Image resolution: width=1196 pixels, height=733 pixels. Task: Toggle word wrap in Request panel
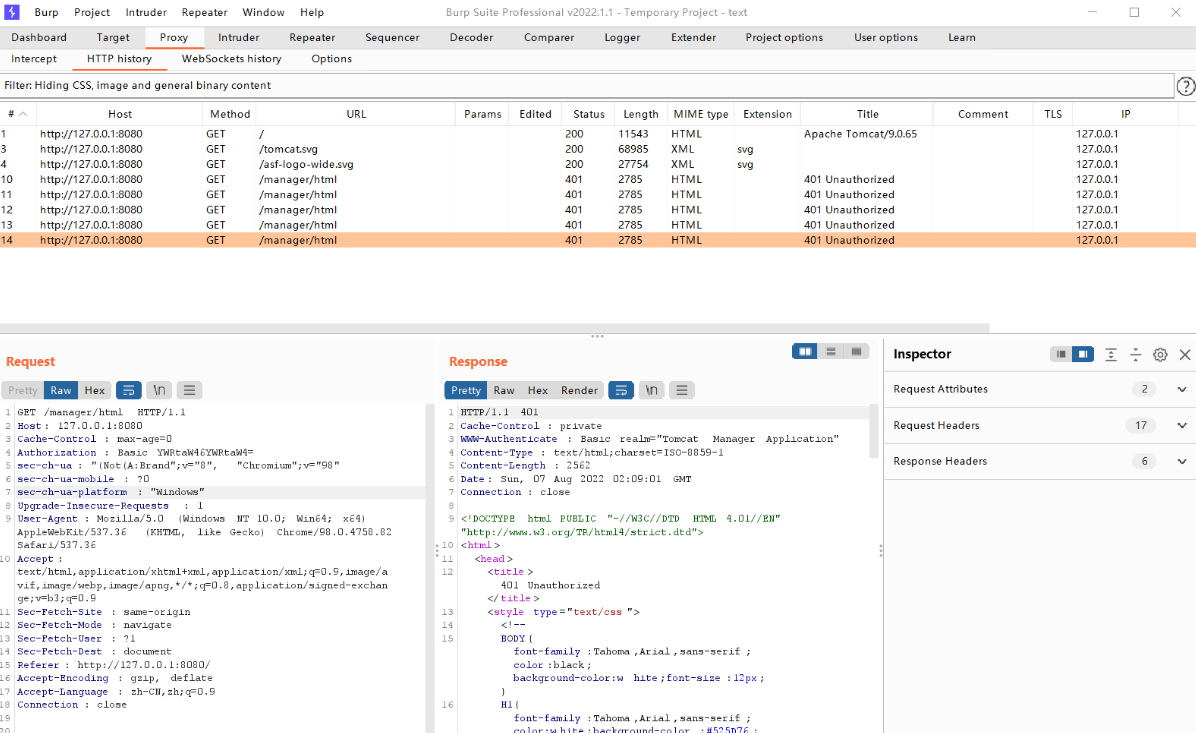pyautogui.click(x=128, y=390)
